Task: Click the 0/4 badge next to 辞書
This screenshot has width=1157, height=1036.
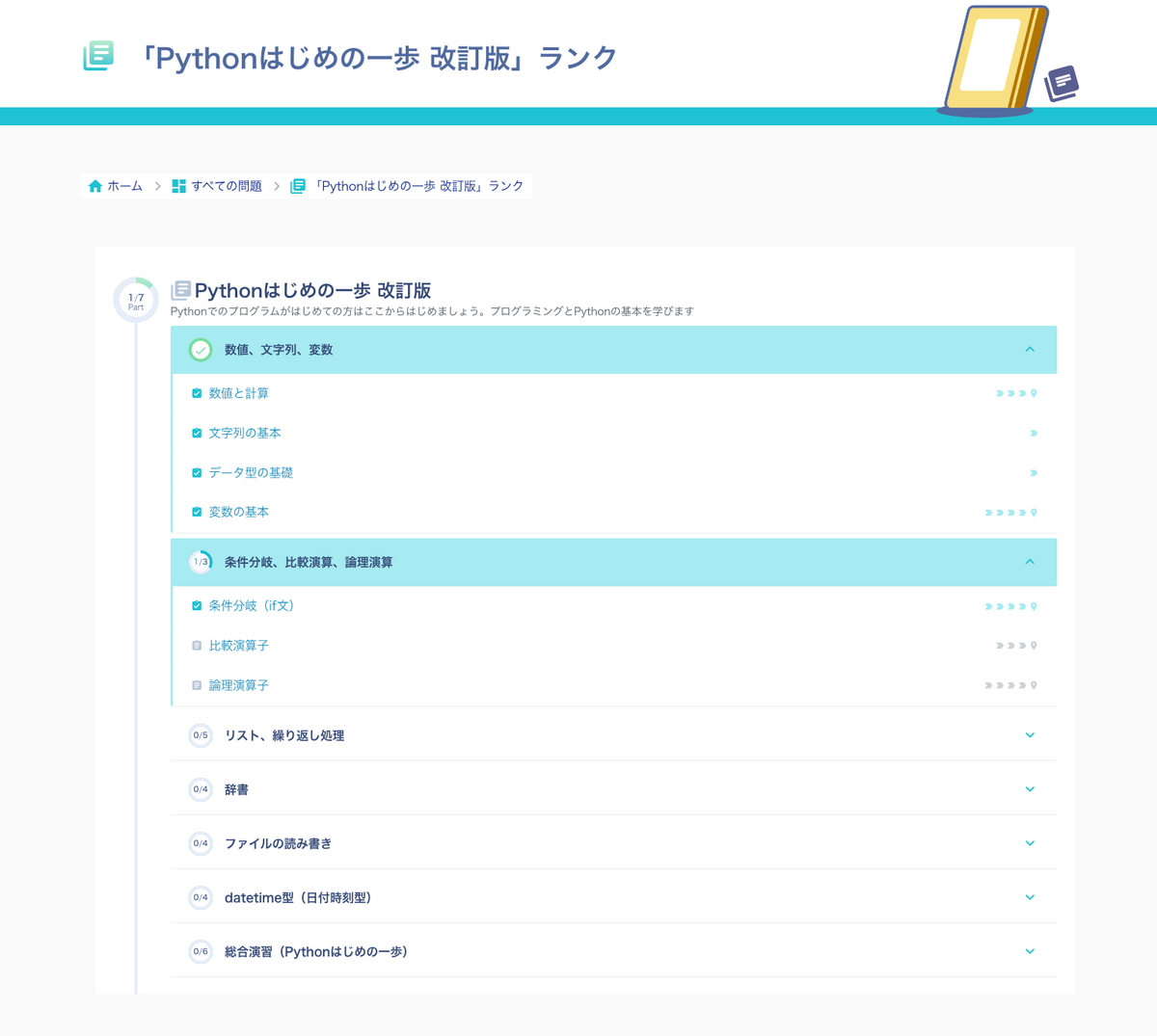Action: pyautogui.click(x=201, y=789)
